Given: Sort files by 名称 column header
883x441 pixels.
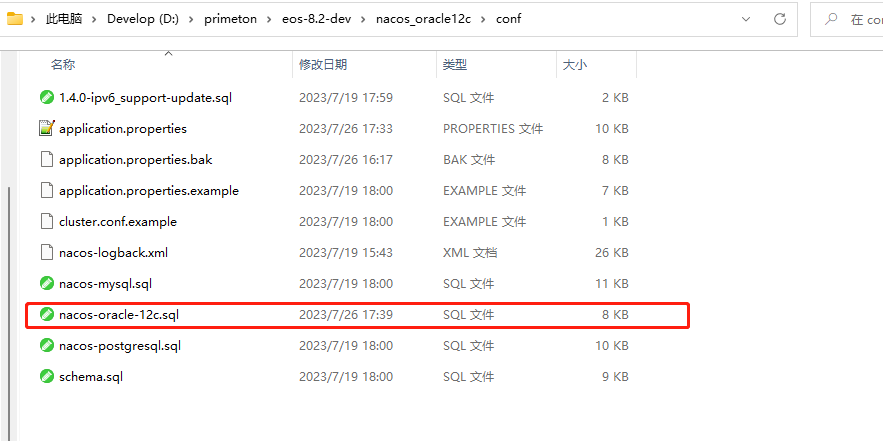Looking at the screenshot, I should tap(63, 65).
